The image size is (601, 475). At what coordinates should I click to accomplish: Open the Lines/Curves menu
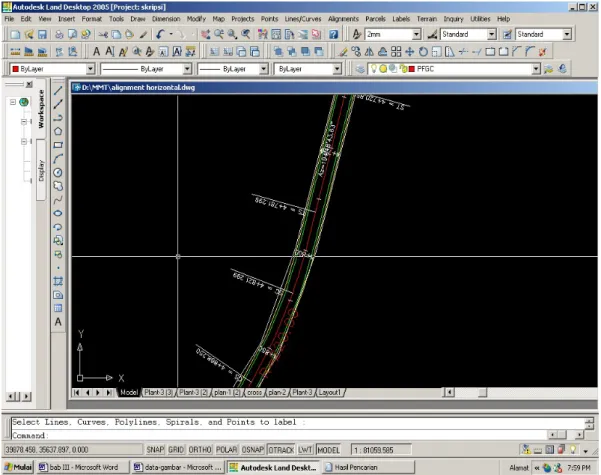click(x=303, y=19)
